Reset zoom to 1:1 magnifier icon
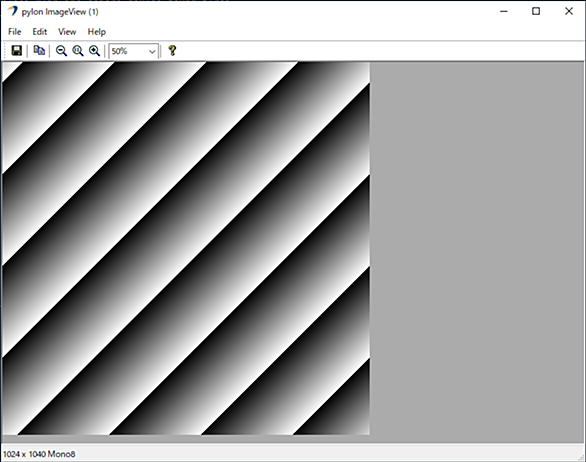The width and height of the screenshot is (586, 462). click(78, 50)
